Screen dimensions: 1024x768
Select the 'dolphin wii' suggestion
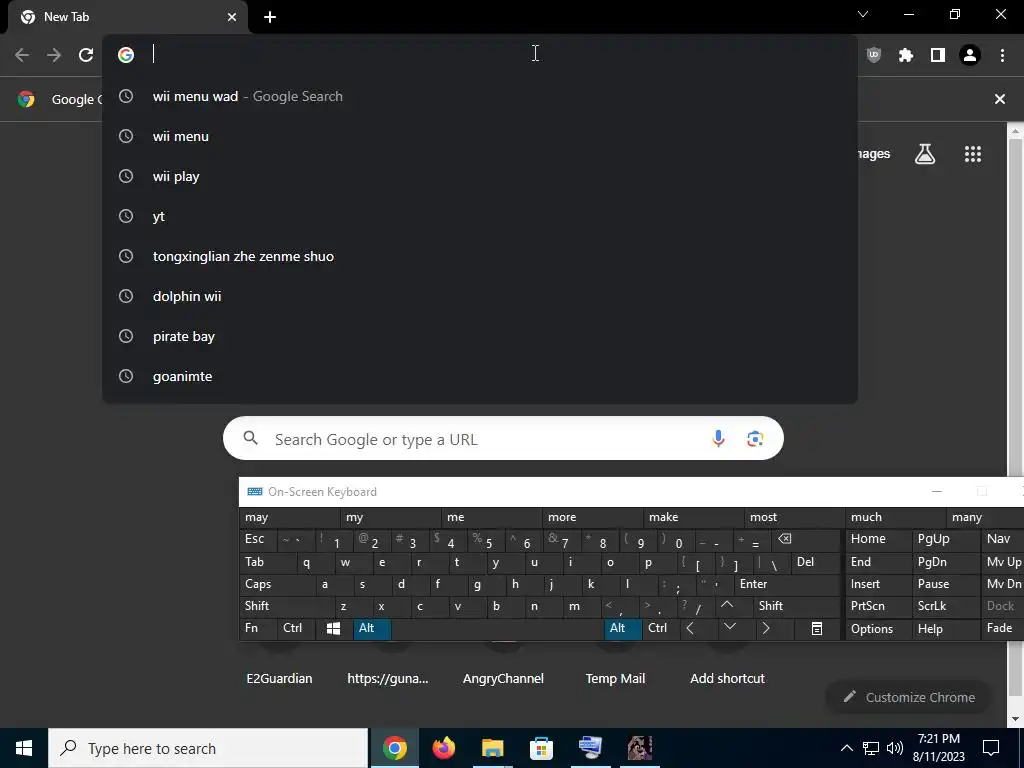480,296
